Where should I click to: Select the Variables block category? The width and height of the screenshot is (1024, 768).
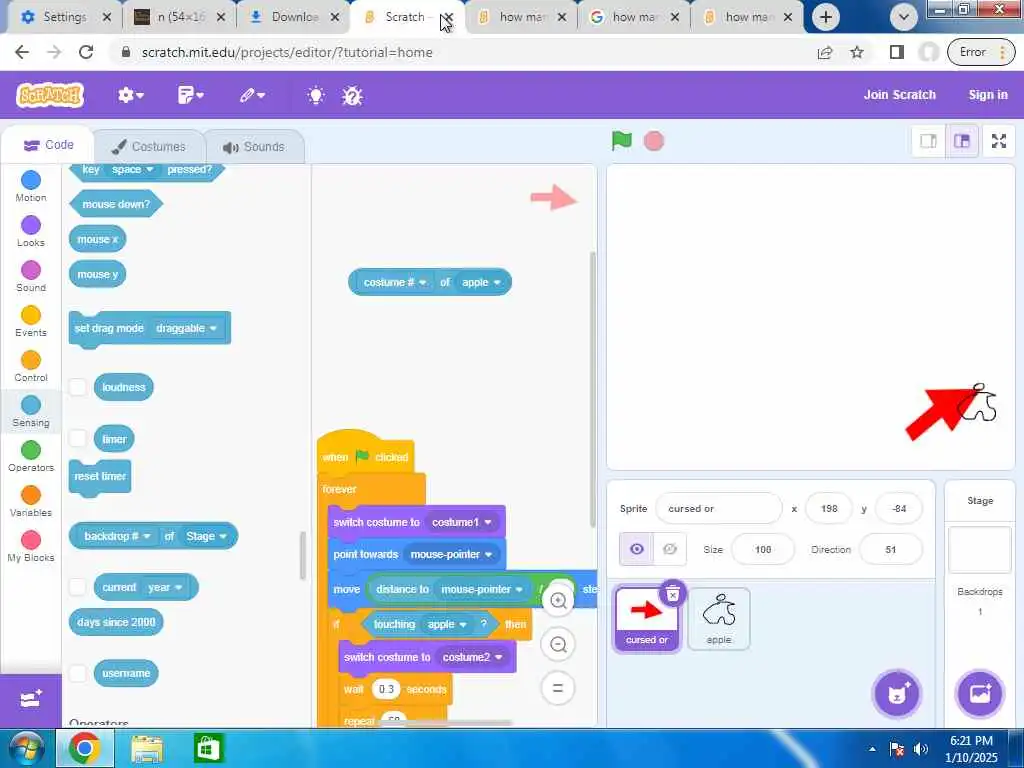point(31,502)
